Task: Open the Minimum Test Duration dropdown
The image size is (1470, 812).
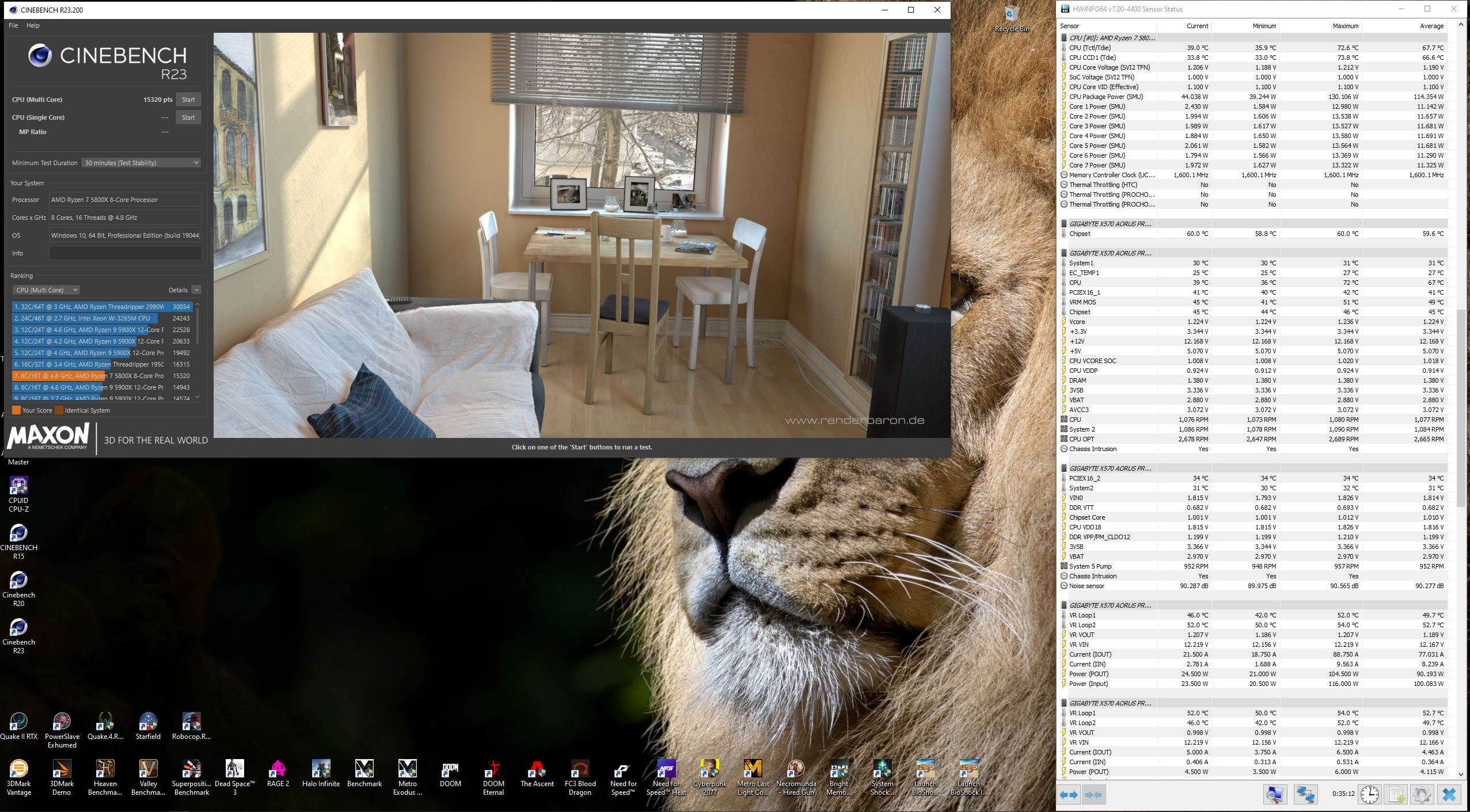Action: pos(141,163)
